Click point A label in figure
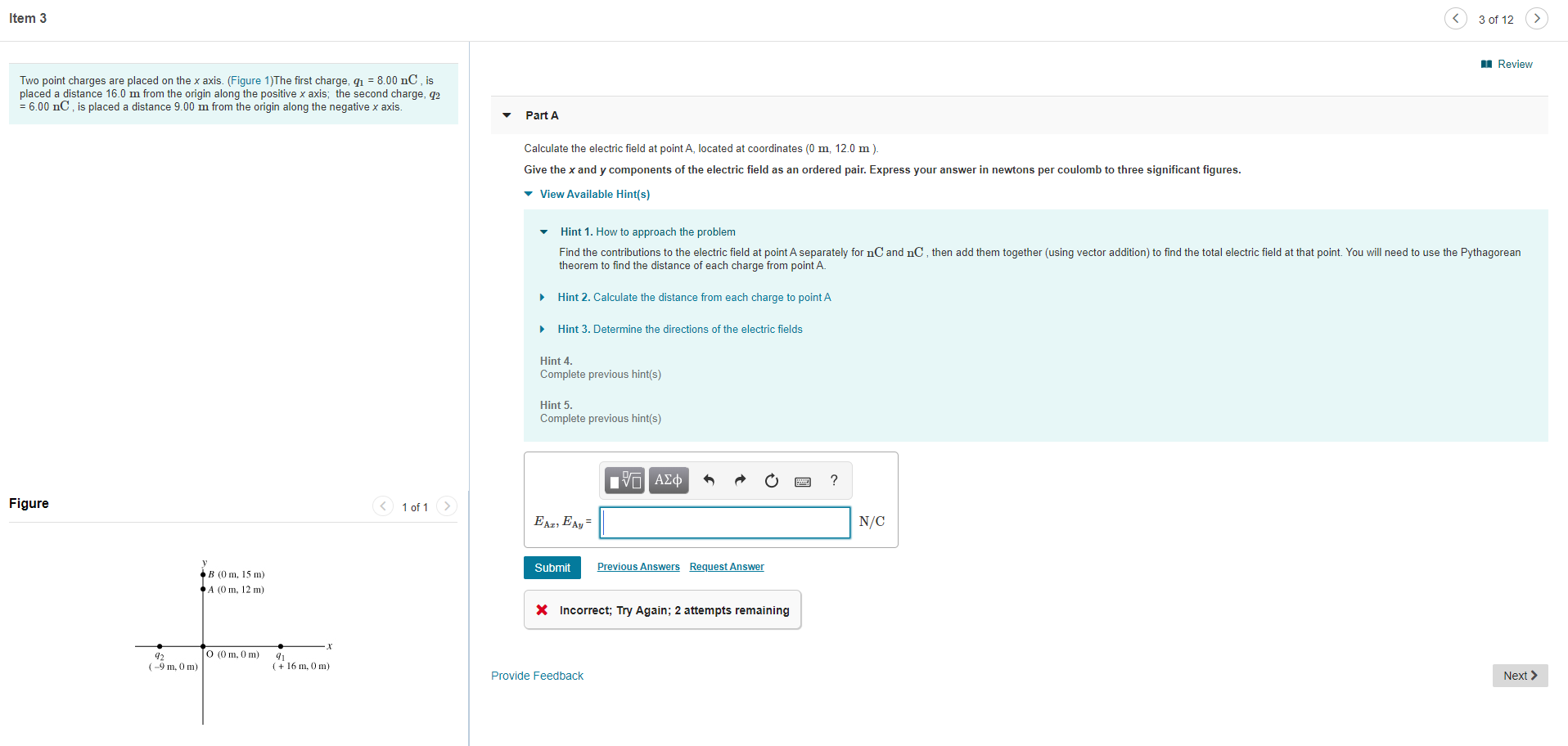Viewport: 1568px width, 746px height. 237,589
